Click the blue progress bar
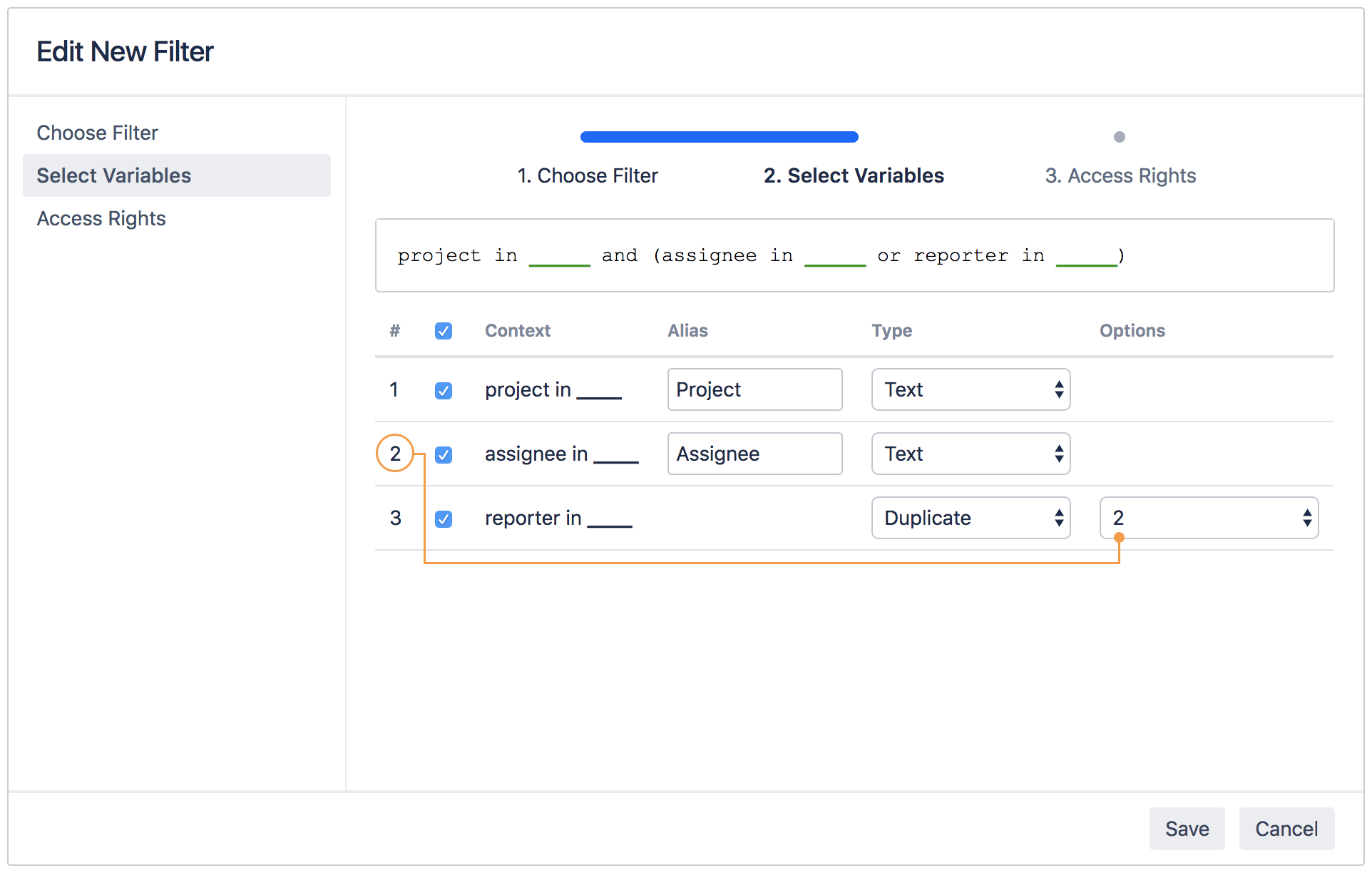 coord(719,137)
